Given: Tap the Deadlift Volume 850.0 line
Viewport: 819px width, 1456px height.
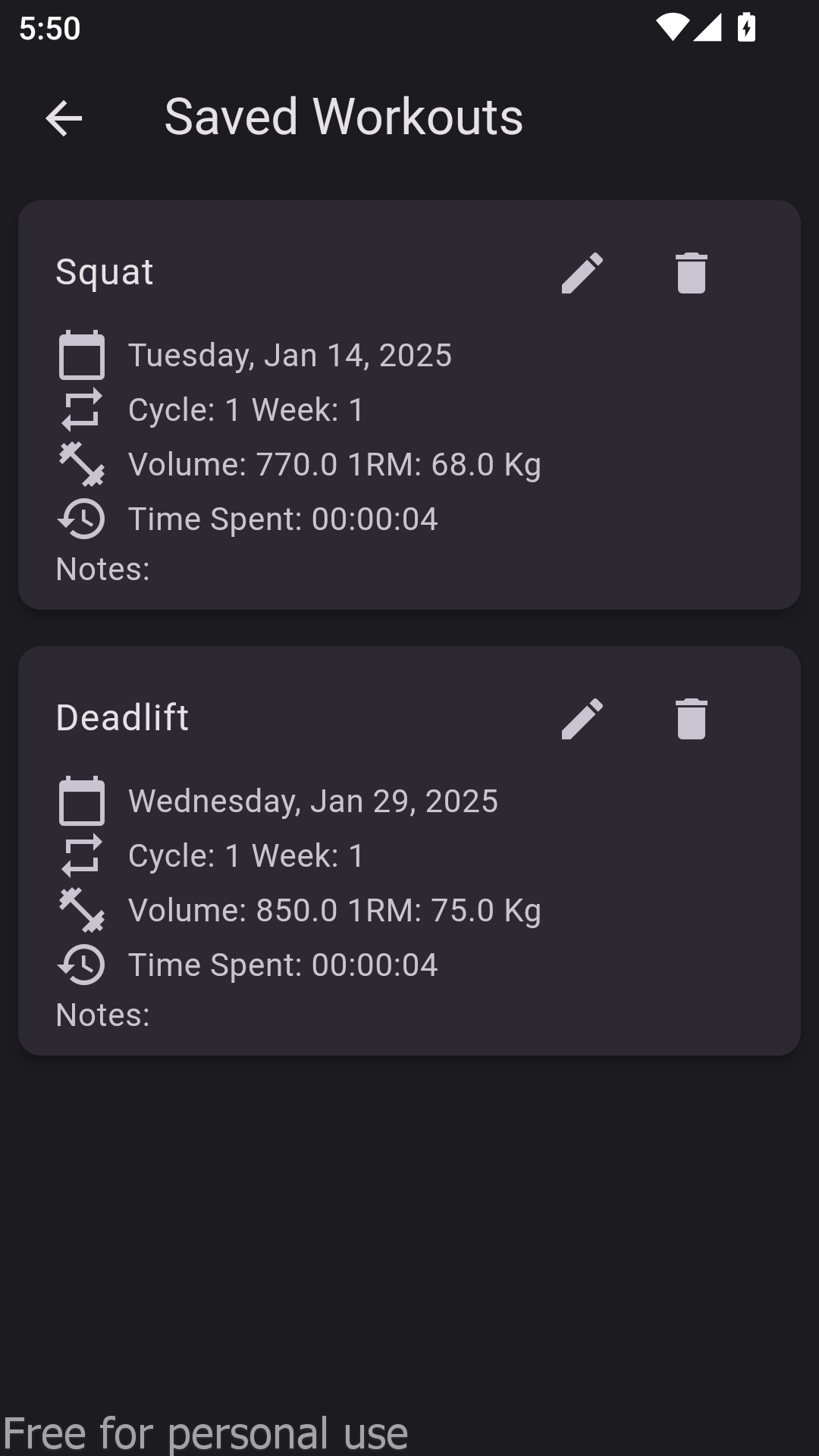Looking at the screenshot, I should click(334, 910).
